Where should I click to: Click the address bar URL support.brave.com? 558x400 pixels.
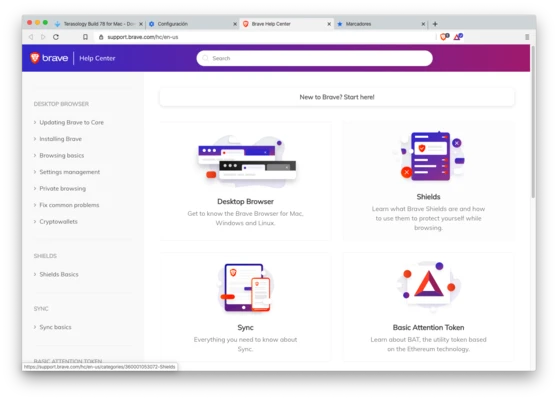point(143,37)
